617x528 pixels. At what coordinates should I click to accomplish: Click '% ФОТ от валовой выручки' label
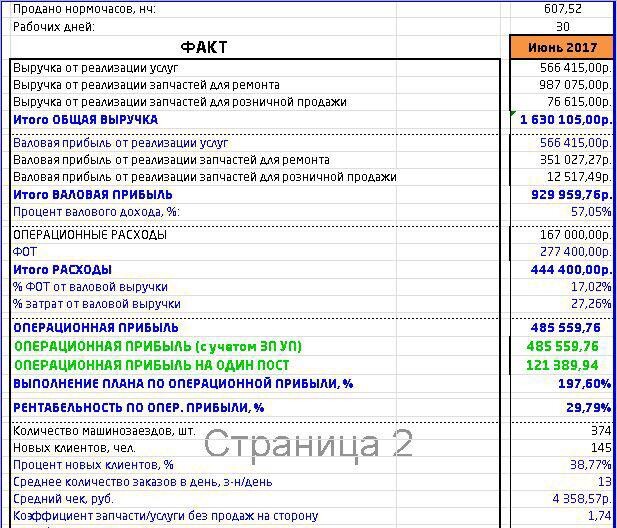pos(90,287)
